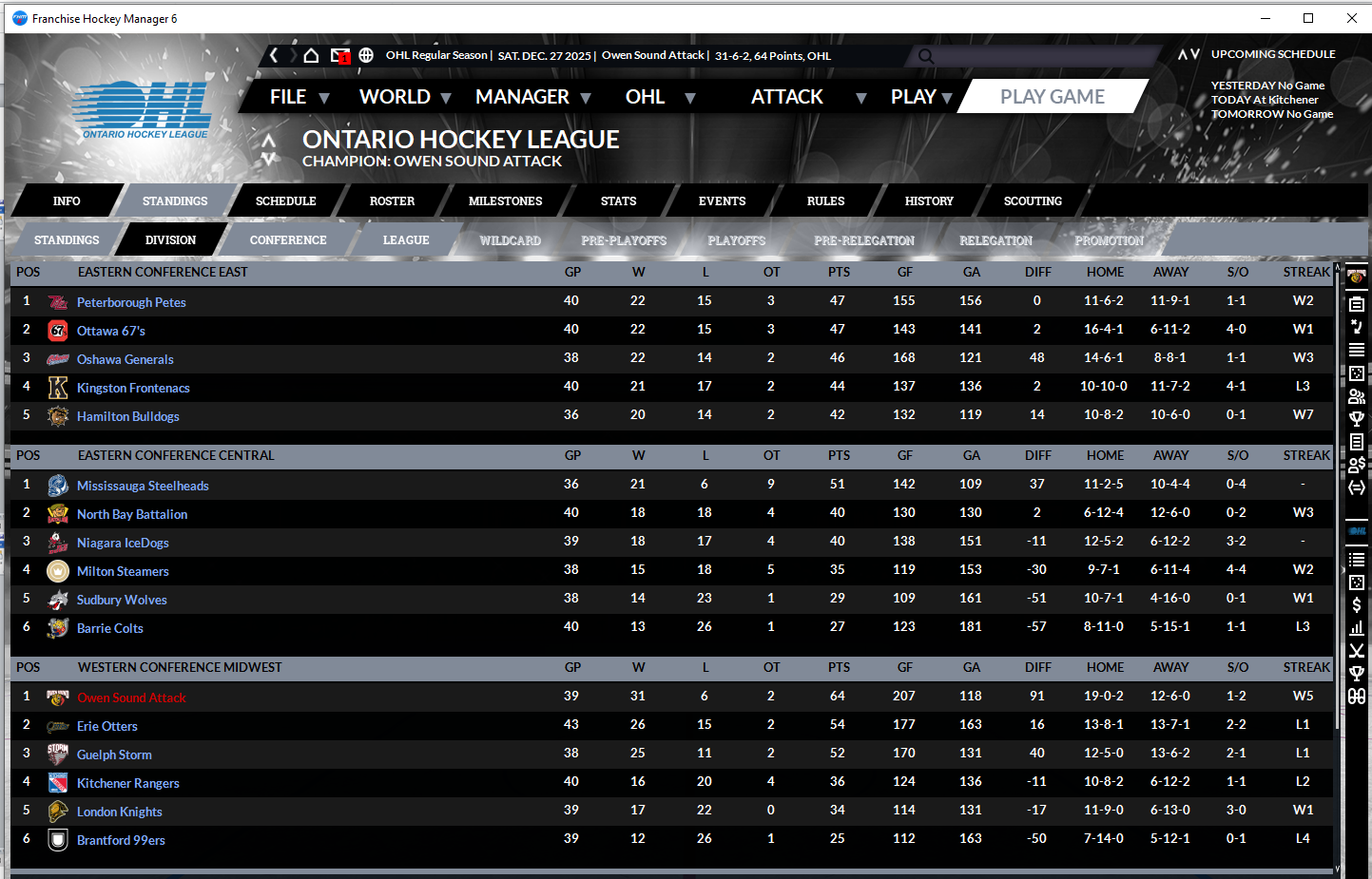Viewport: 1372px width, 879px height.
Task: Click the small OHL logo in sidebar
Action: coord(1357,531)
